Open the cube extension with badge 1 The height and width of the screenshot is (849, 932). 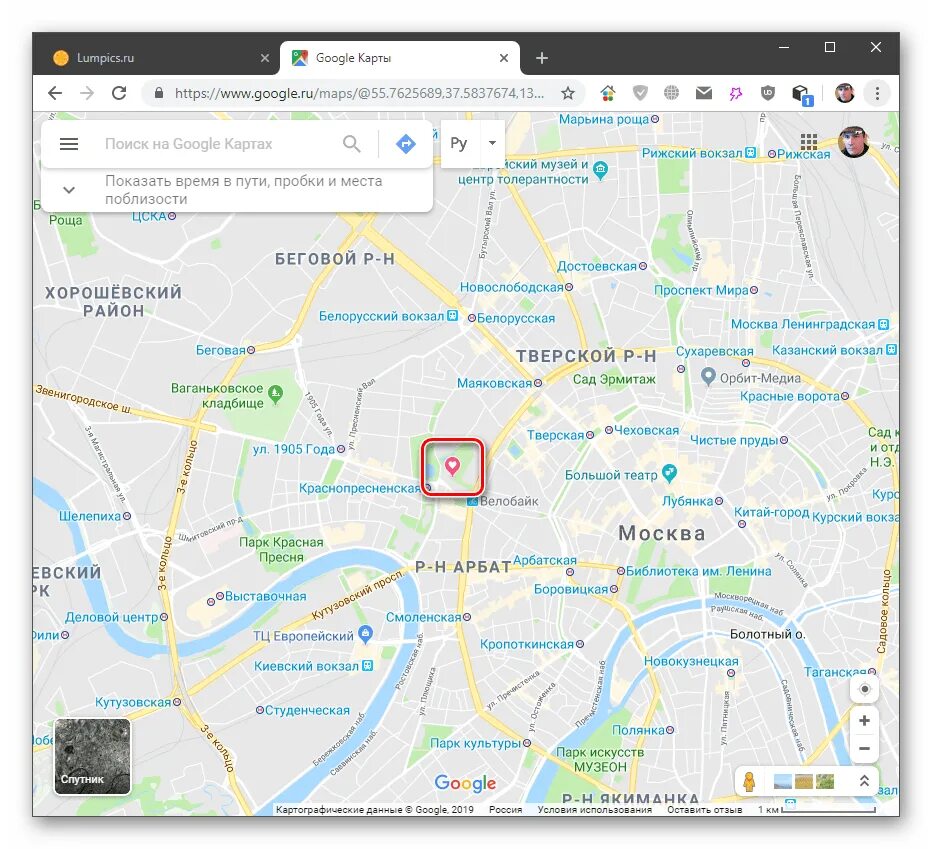click(x=801, y=95)
